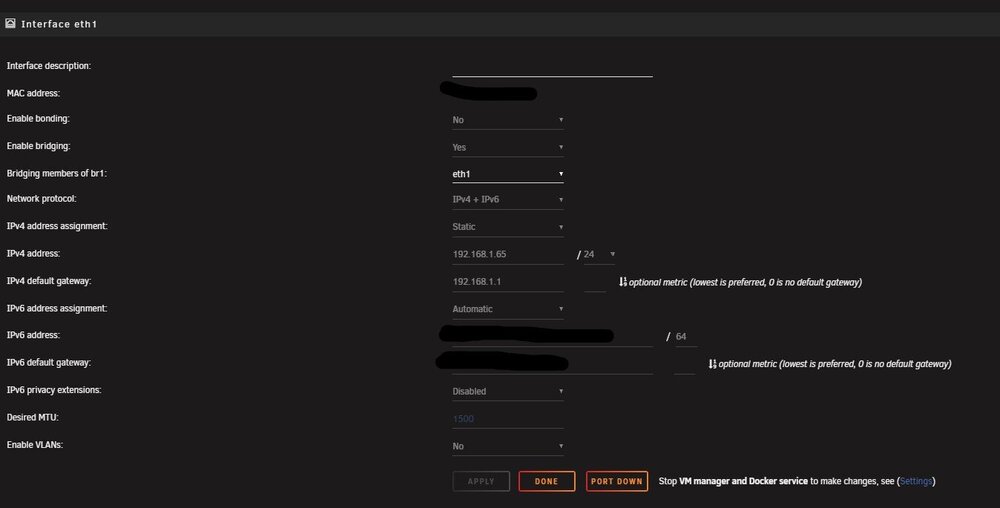Click the 'Network protocol:' label

pos(41,199)
